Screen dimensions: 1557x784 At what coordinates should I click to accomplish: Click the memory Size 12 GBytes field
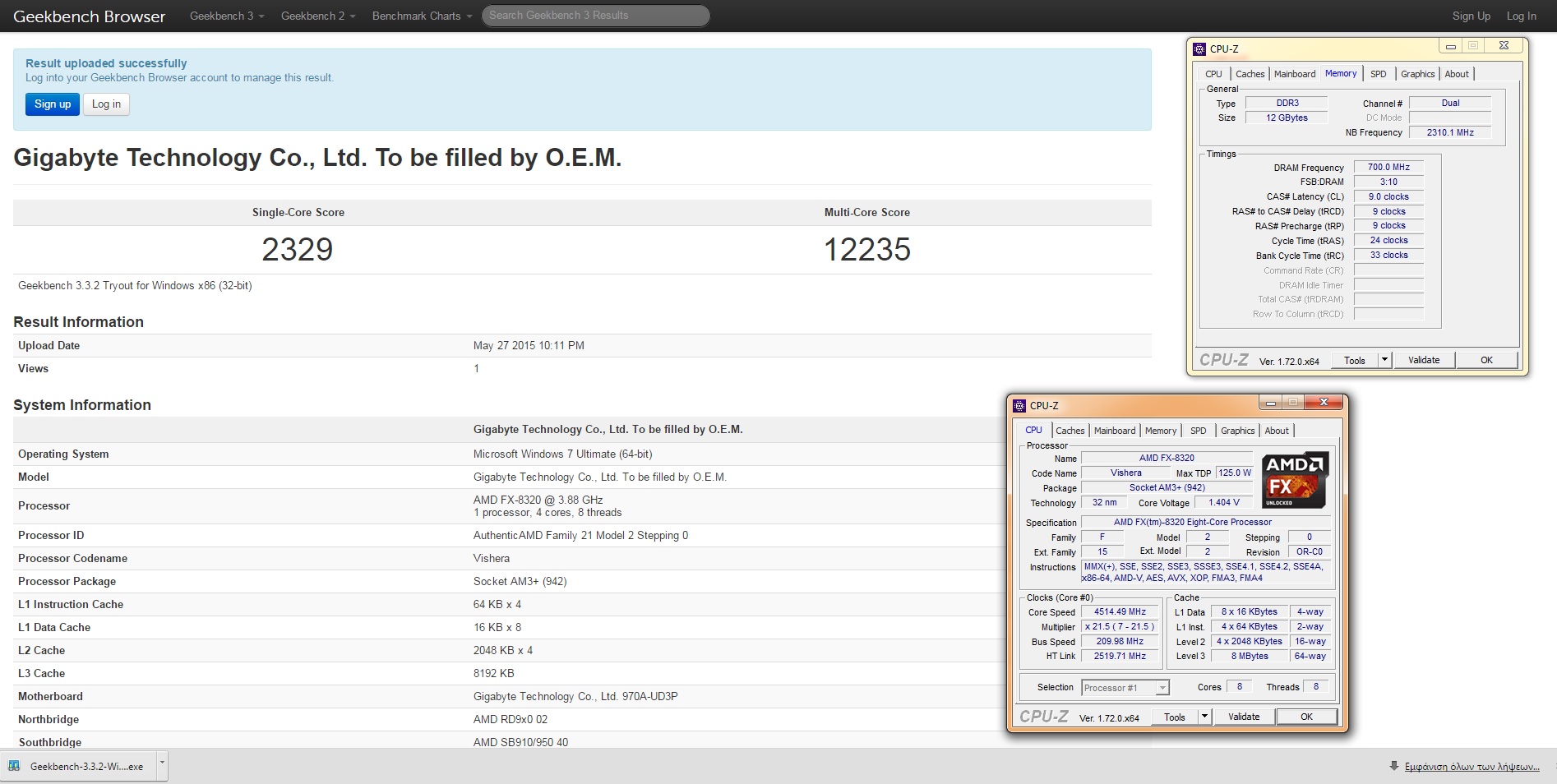[x=1287, y=118]
